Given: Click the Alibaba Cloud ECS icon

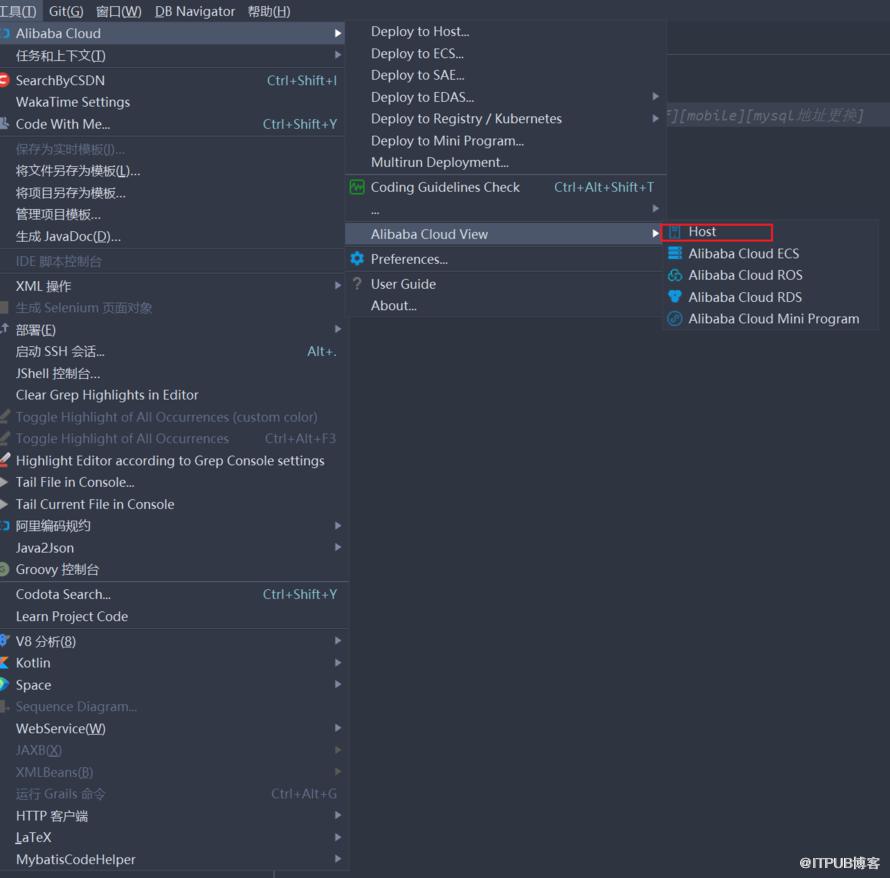Looking at the screenshot, I should pos(675,253).
